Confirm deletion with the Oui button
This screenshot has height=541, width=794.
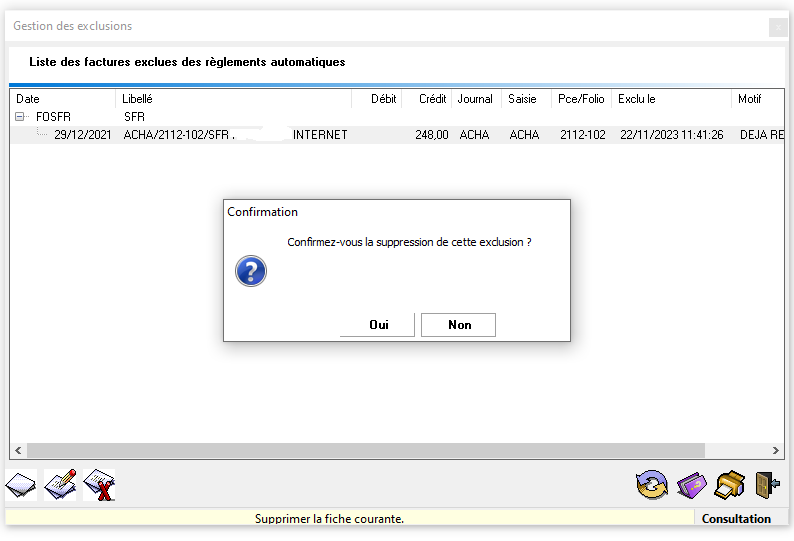click(x=378, y=325)
